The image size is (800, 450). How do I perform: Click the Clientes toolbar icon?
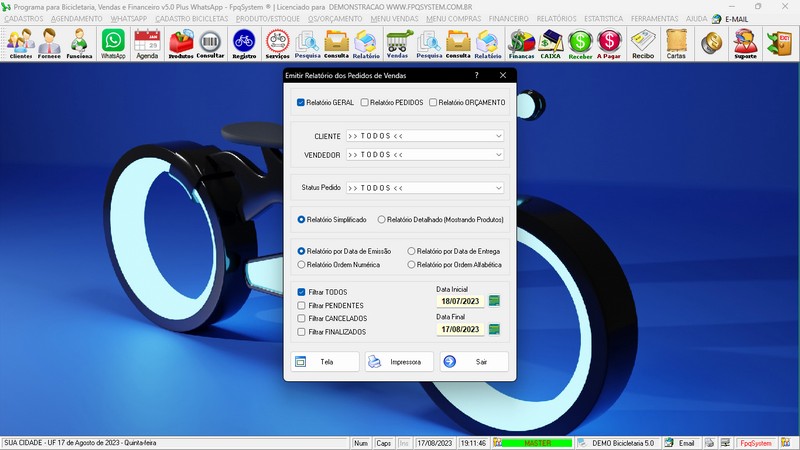(20, 43)
